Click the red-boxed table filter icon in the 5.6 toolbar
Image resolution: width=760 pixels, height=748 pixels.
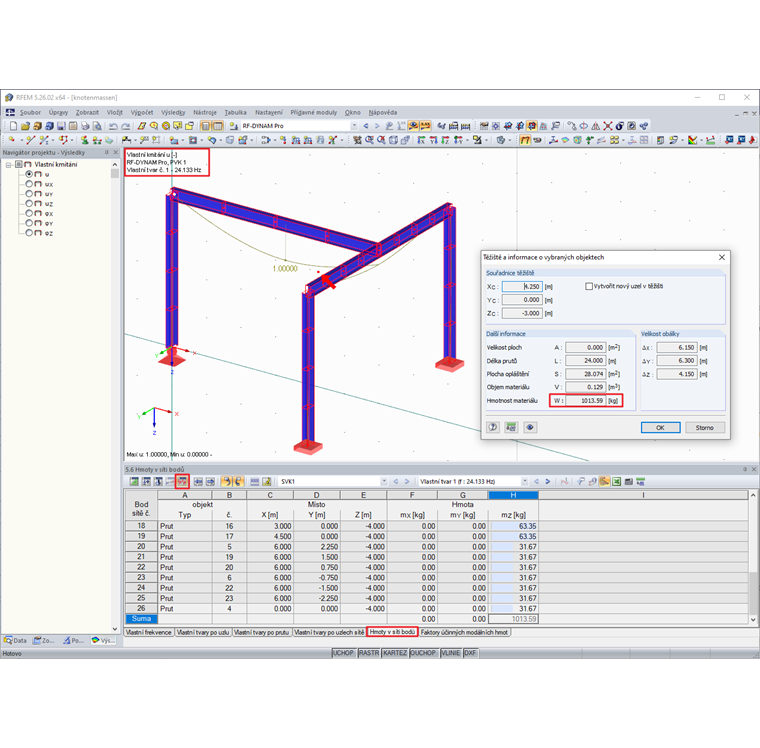(182, 481)
